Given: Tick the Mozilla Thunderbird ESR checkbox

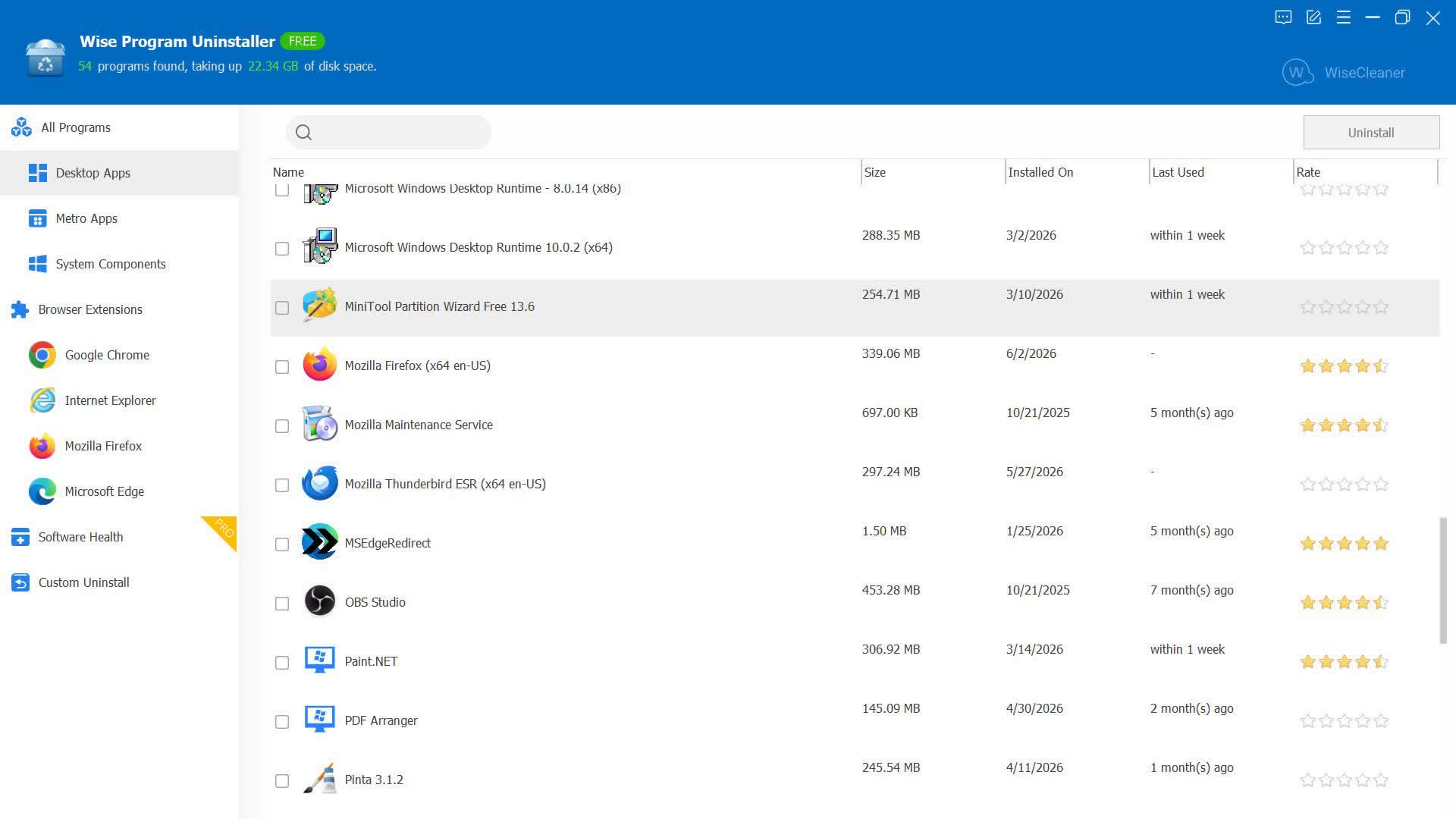Looking at the screenshot, I should point(282,485).
